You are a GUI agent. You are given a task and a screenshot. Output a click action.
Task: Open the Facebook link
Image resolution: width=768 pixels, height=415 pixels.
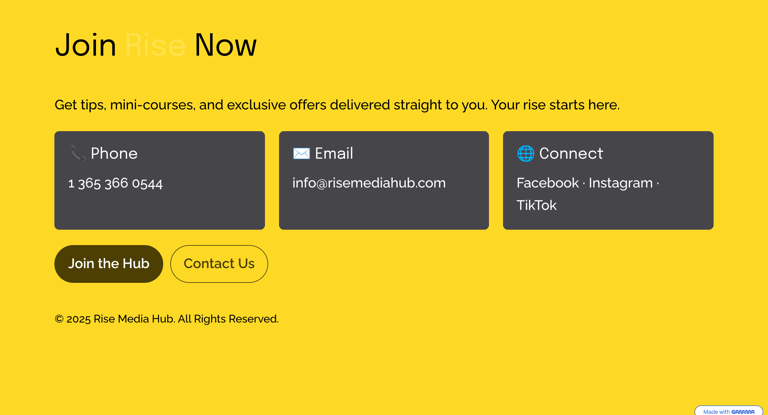(x=548, y=183)
